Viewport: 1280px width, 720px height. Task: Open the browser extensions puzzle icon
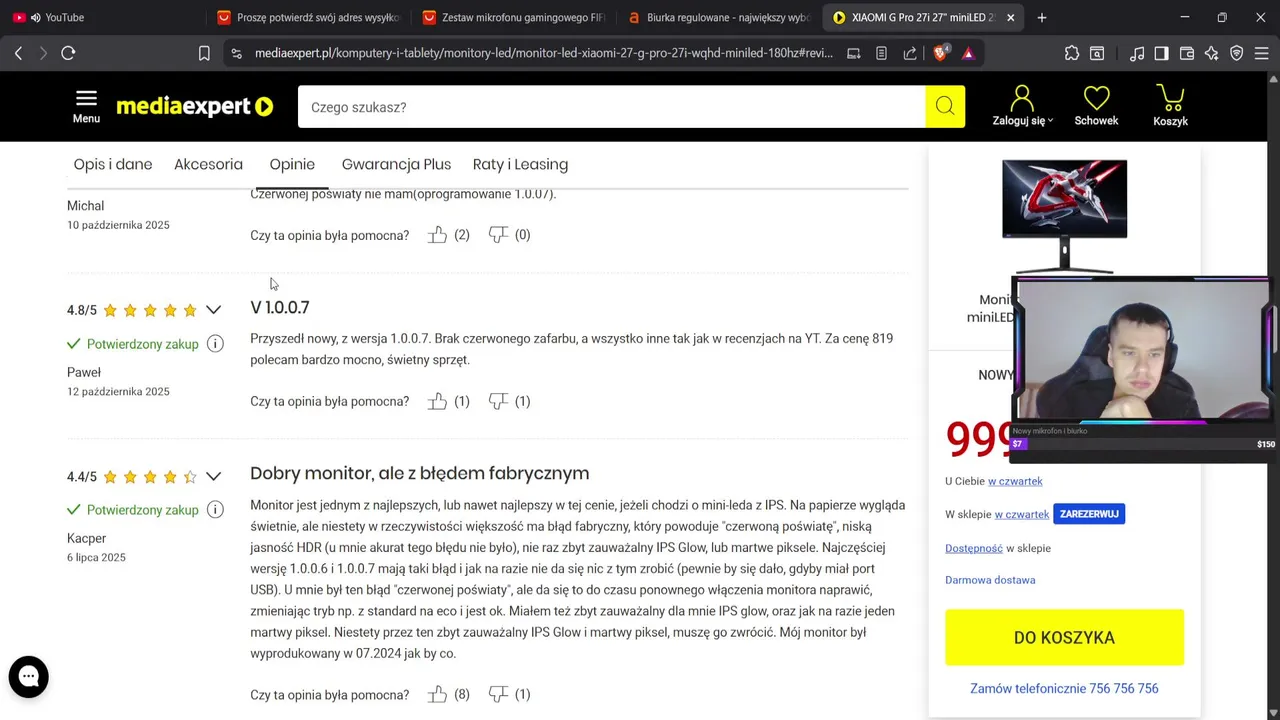pyautogui.click(x=1072, y=53)
